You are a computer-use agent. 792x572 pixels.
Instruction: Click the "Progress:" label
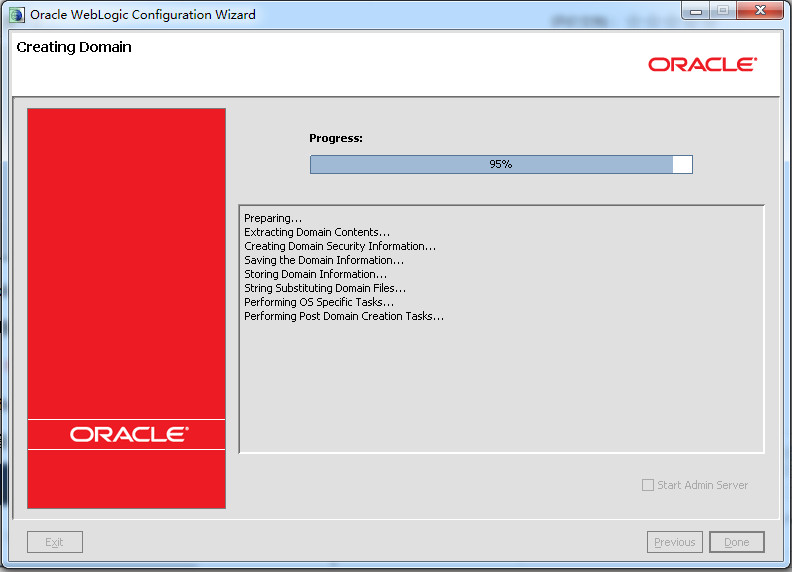tap(336, 138)
